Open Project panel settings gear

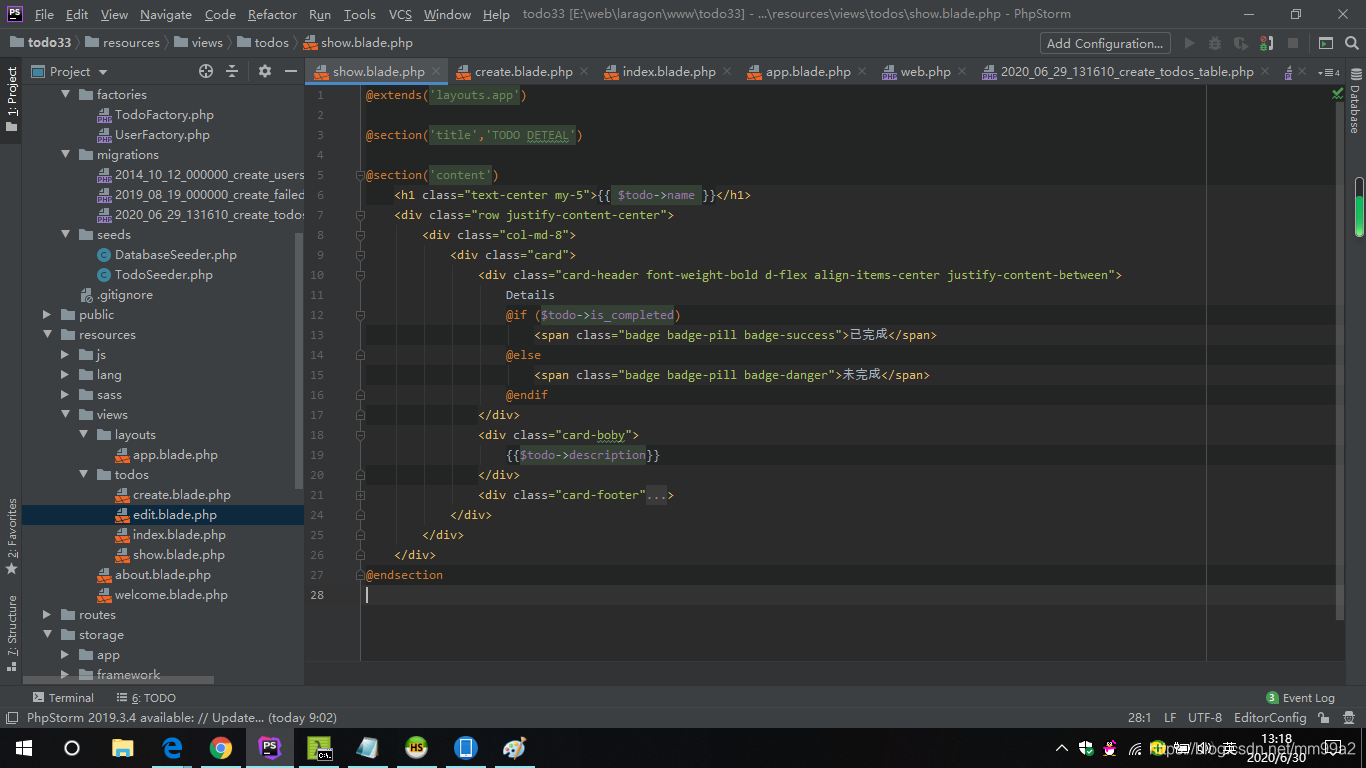click(265, 71)
